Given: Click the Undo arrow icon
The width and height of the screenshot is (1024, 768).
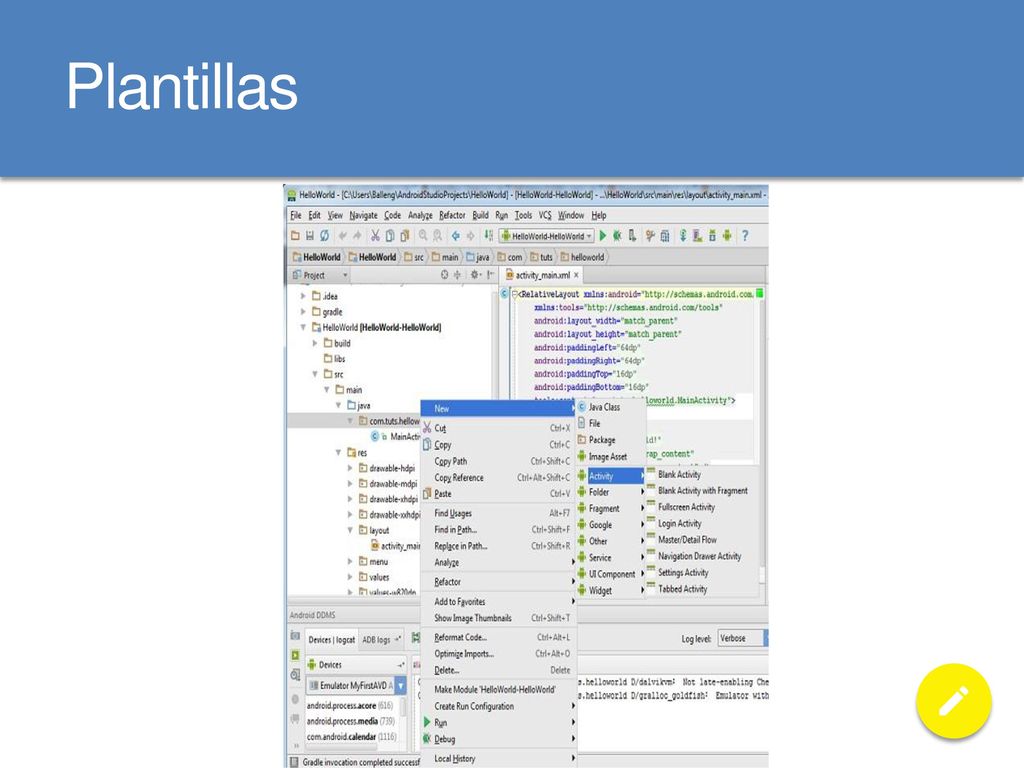Looking at the screenshot, I should coord(343,236).
